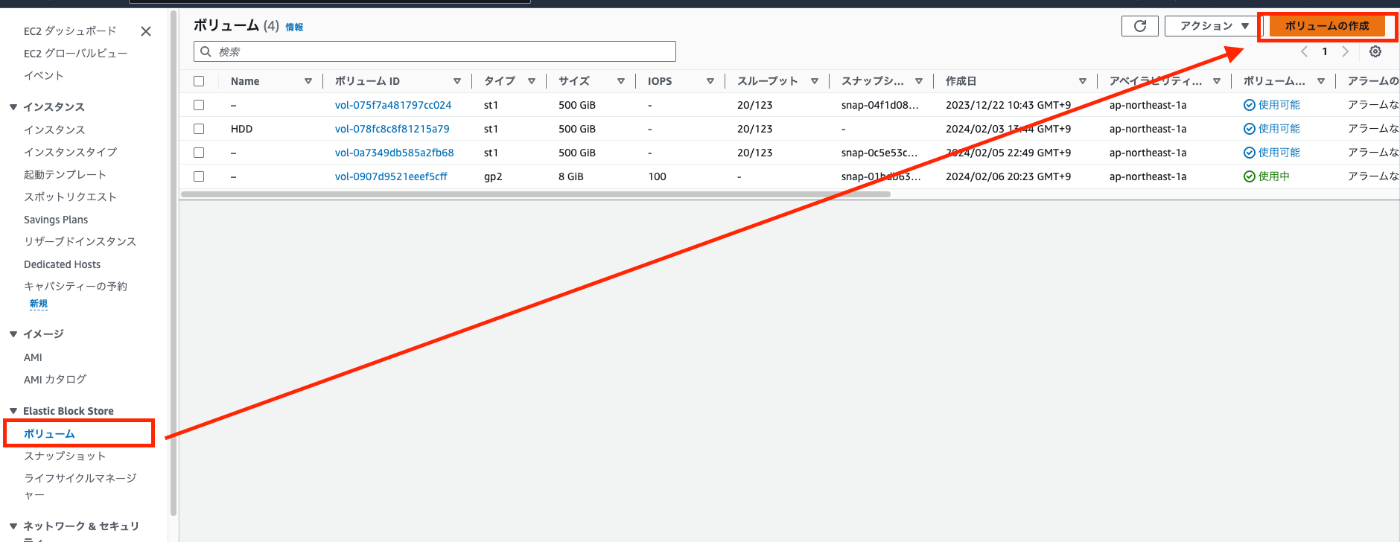Select date 2024/02/06 20:23 GMT+9
1400x542 pixels.
pos(1008,176)
